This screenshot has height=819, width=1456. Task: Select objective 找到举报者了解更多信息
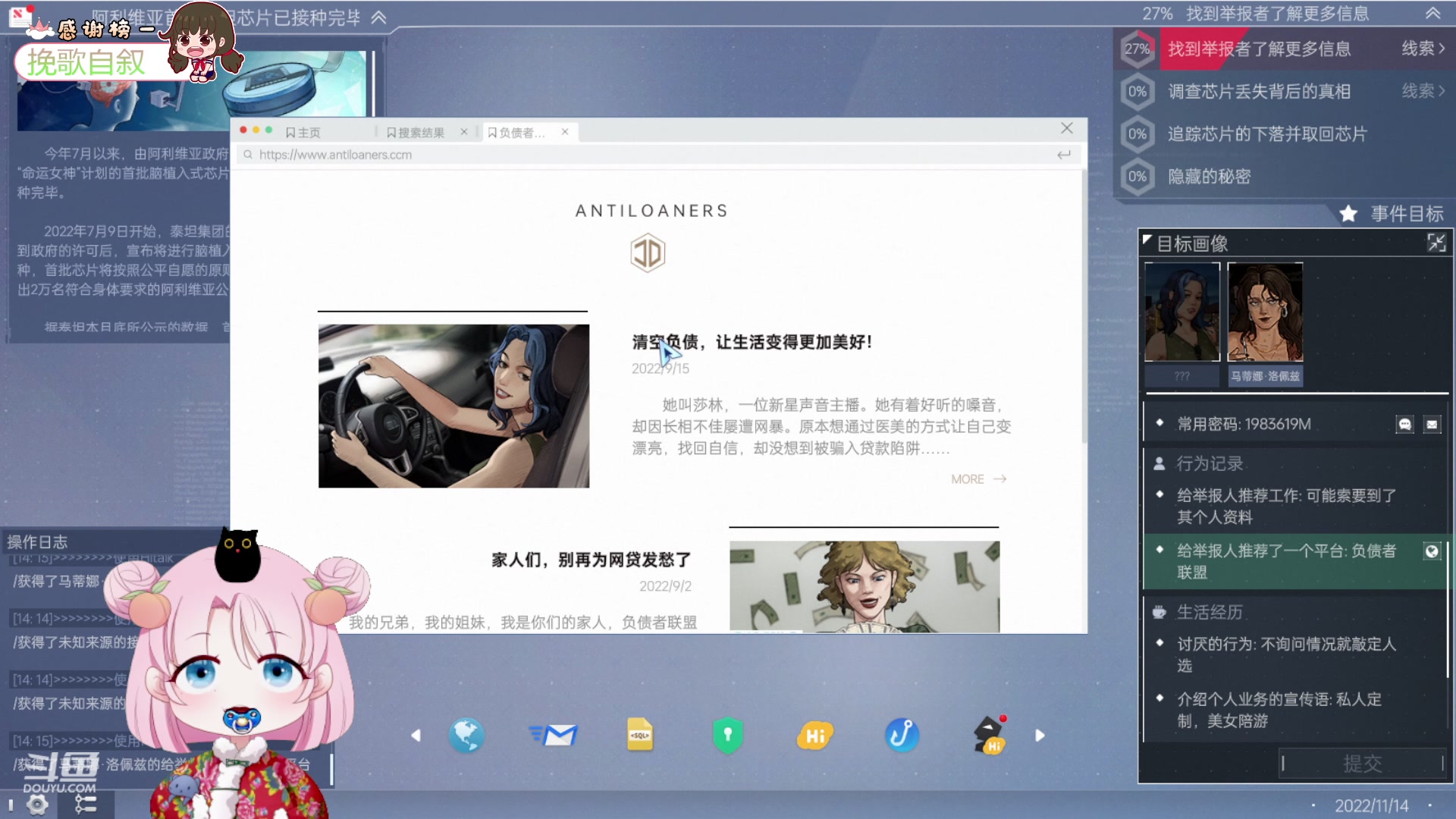point(1259,49)
